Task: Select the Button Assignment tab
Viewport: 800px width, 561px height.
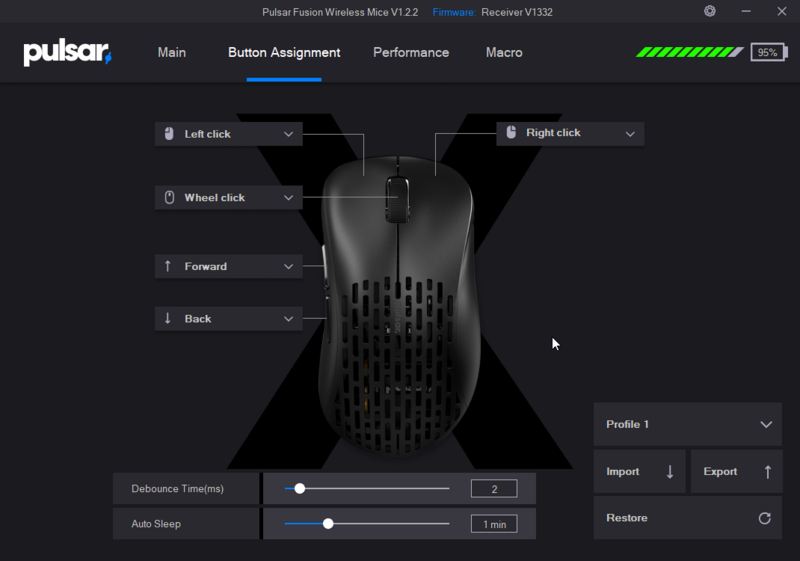Action: pyautogui.click(x=284, y=53)
